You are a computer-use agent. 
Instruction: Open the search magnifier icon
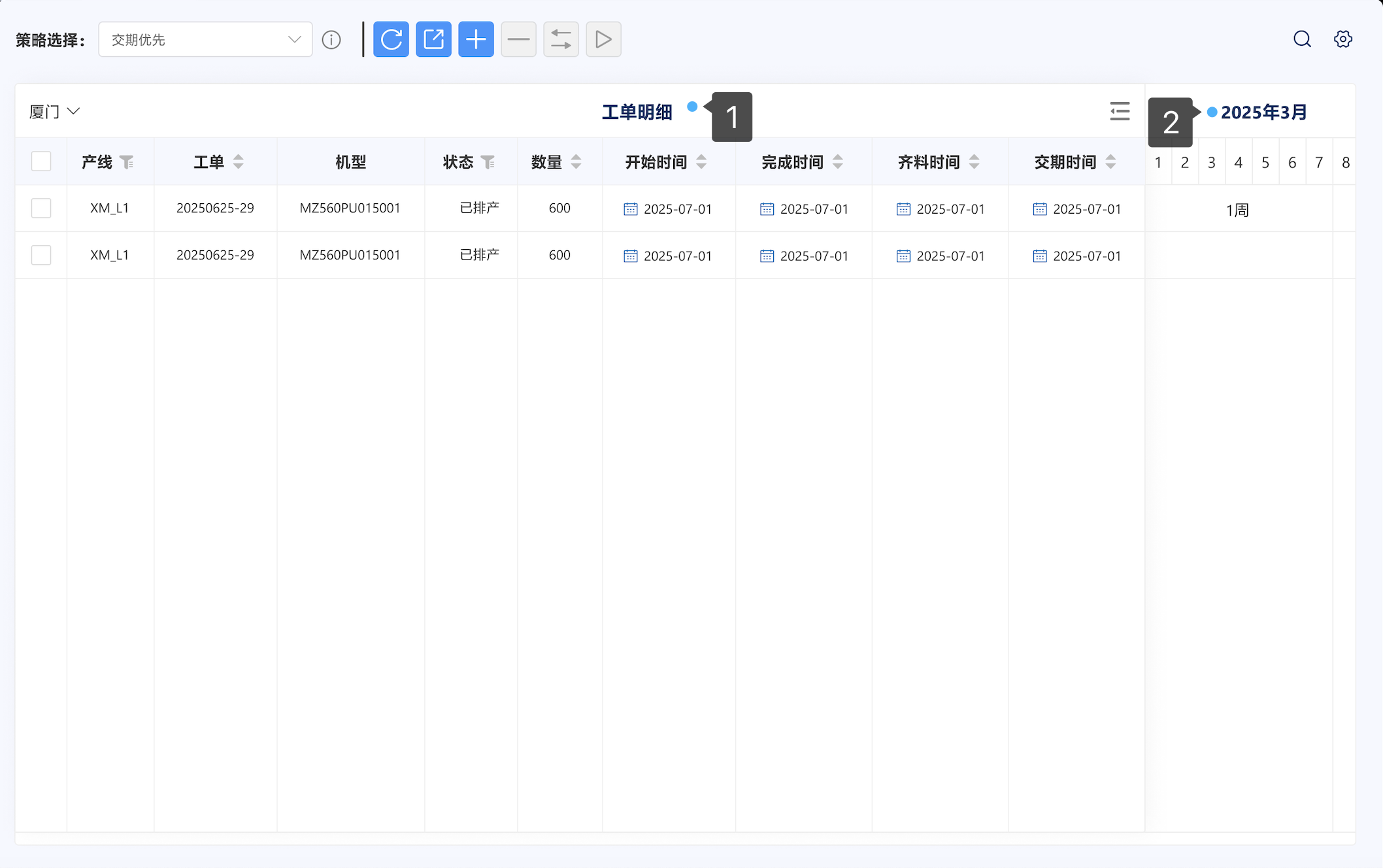click(x=1302, y=39)
